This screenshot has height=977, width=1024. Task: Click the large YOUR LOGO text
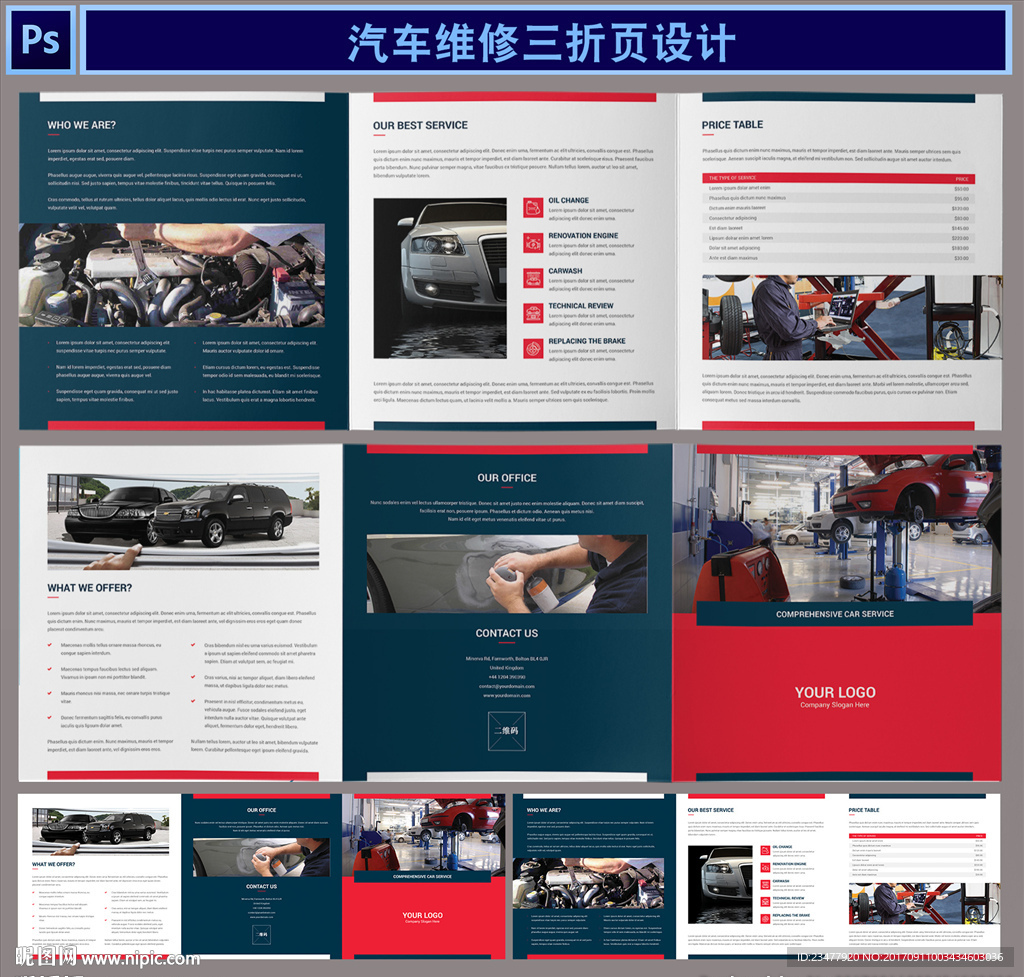[x=835, y=692]
